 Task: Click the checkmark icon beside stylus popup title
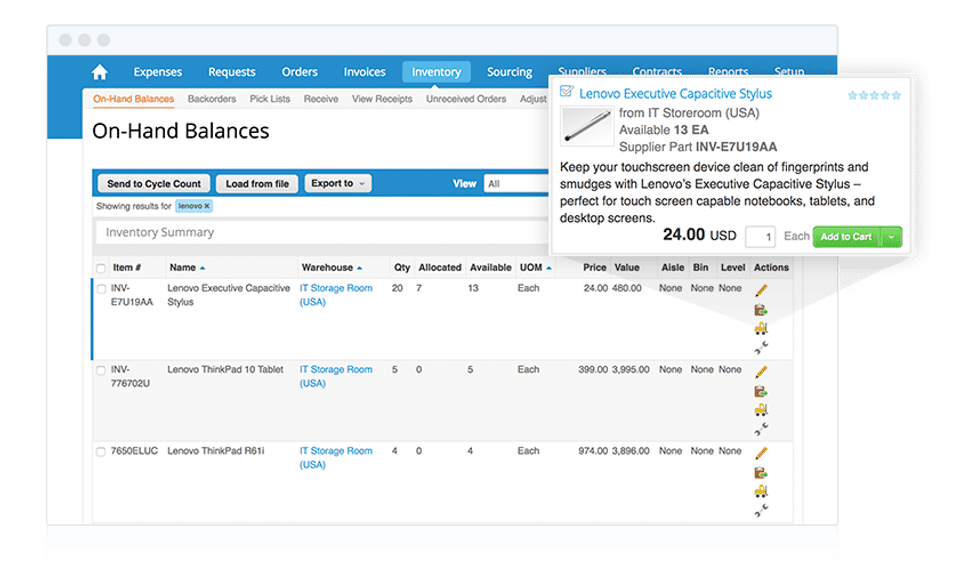566,92
